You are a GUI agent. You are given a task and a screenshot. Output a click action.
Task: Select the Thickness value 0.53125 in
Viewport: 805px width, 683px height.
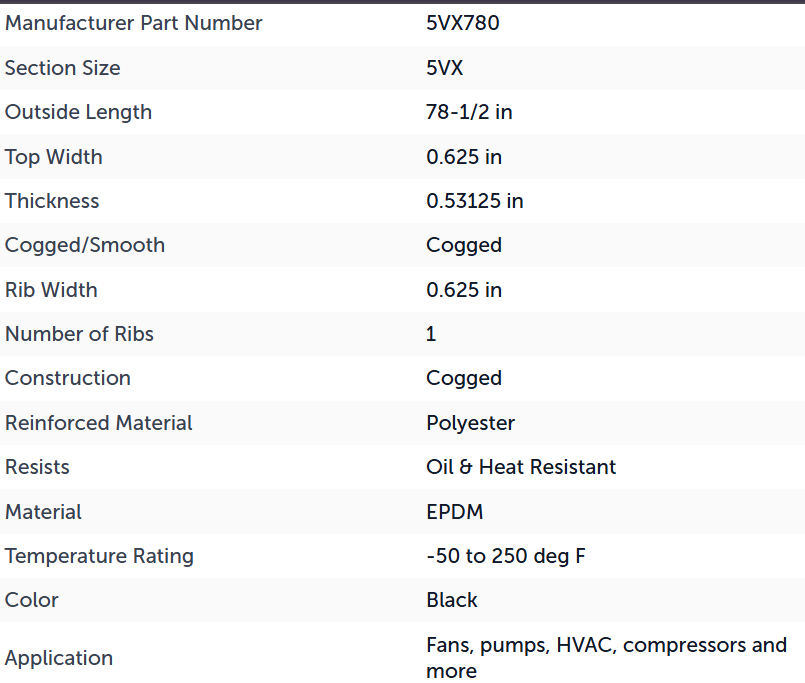(475, 201)
